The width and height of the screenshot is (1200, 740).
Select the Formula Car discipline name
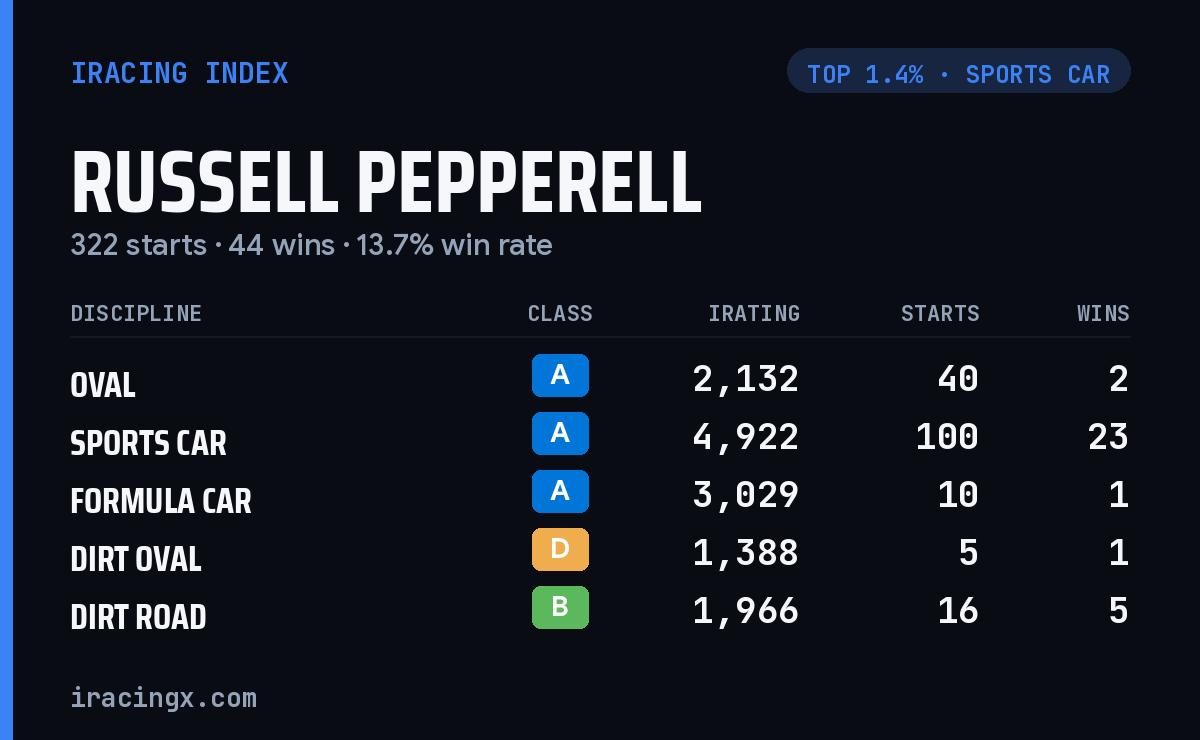pyautogui.click(x=161, y=500)
